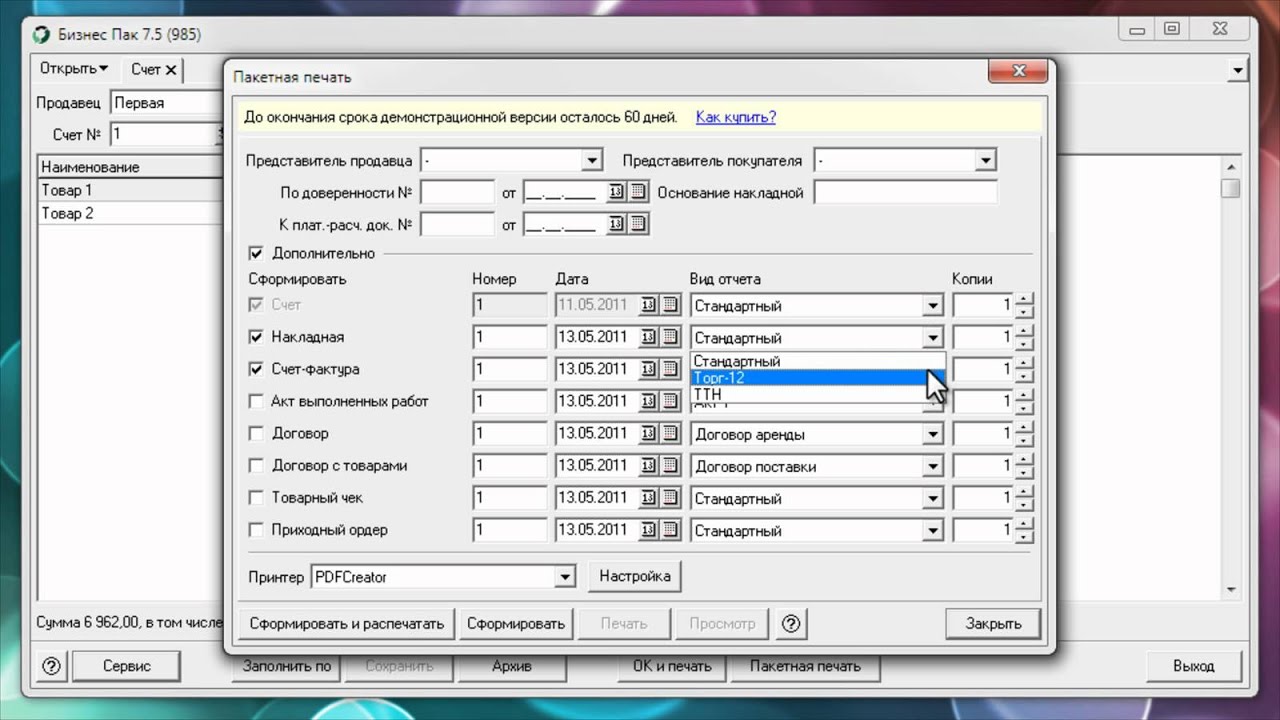Select Торг-12 in the dropdown list
Image resolution: width=1280 pixels, height=720 pixels.
tap(817, 378)
